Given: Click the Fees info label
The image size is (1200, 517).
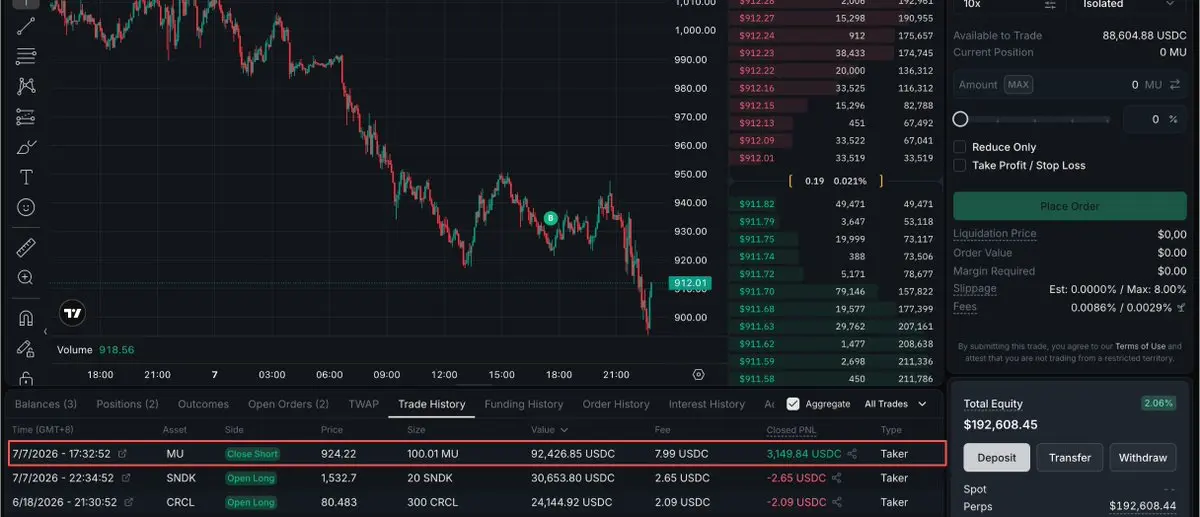Looking at the screenshot, I should point(965,307).
